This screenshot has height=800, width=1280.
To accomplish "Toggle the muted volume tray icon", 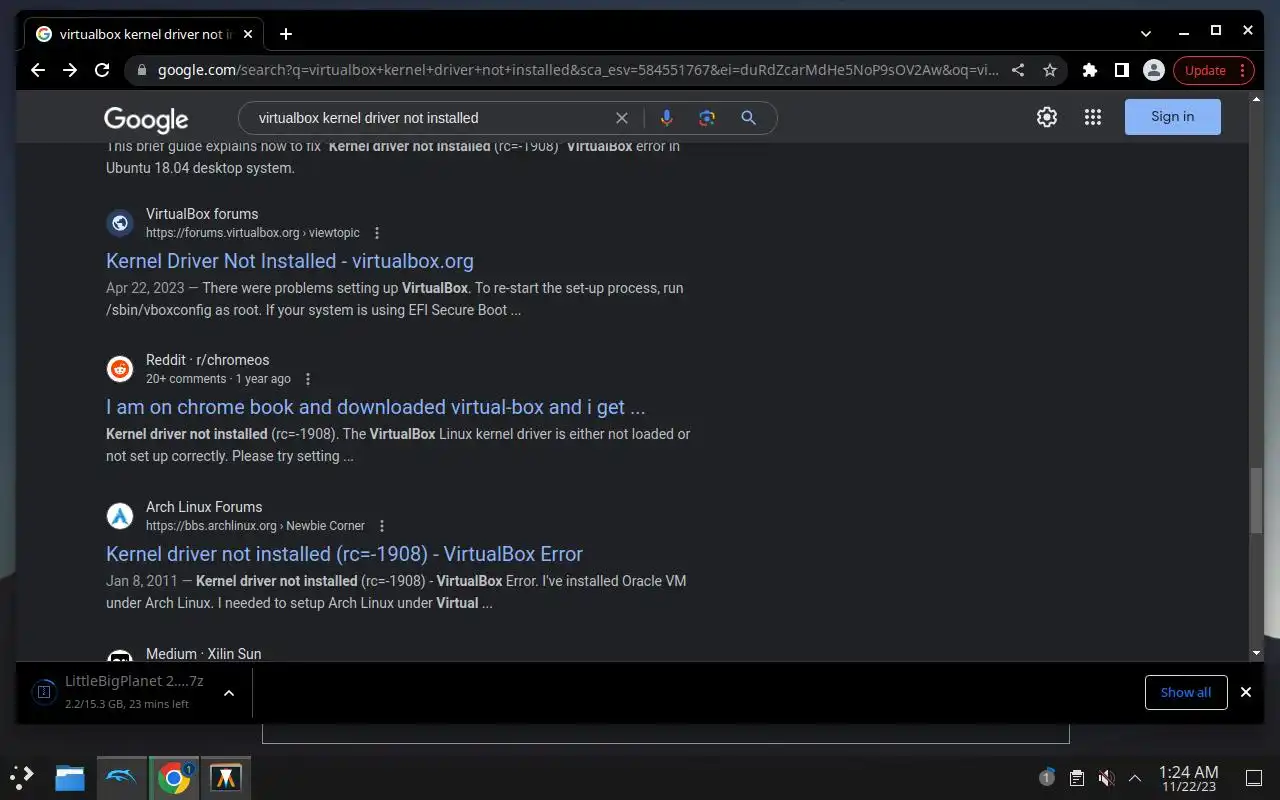I will pos(1106,777).
